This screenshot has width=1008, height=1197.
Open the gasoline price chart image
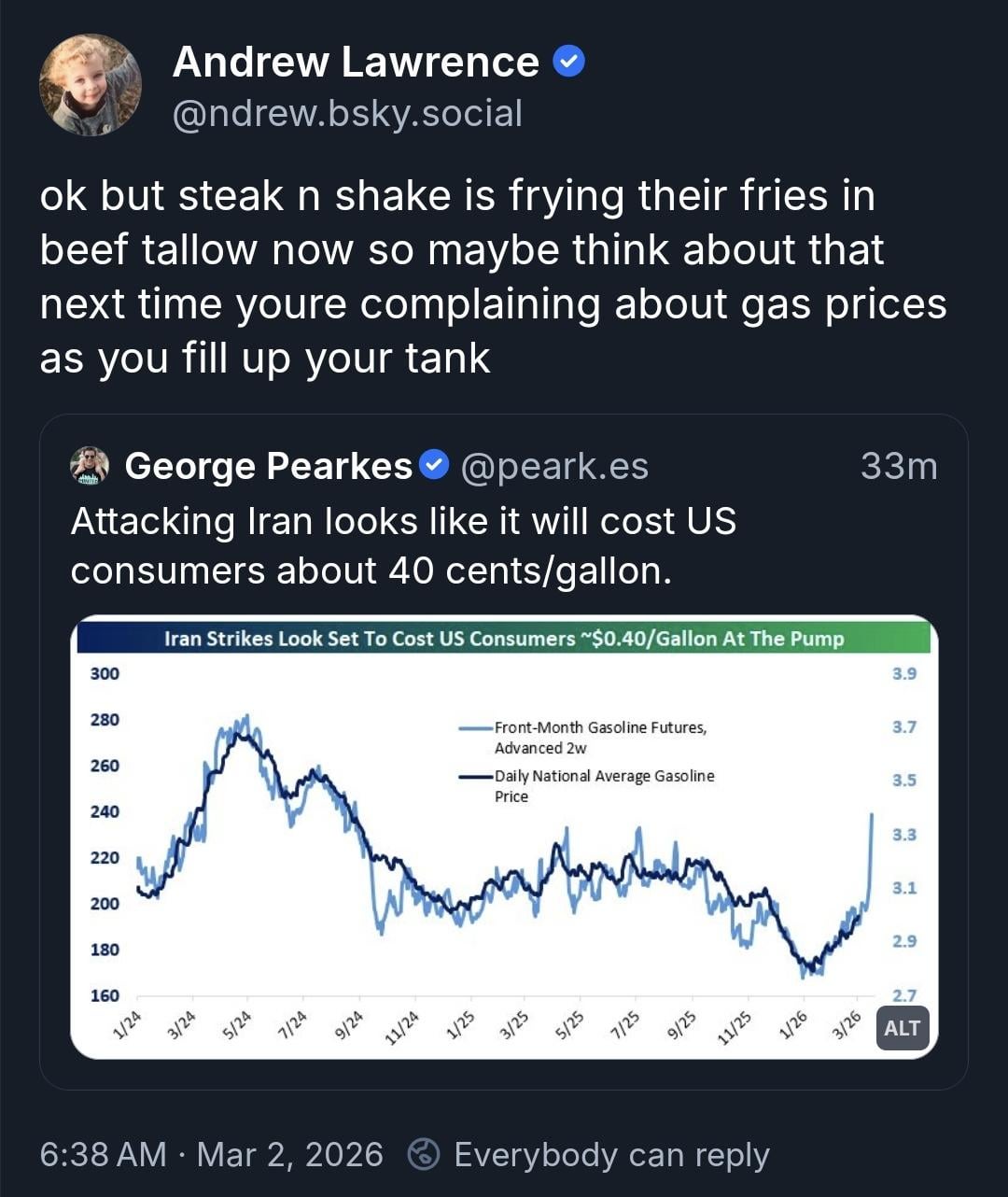(x=504, y=840)
